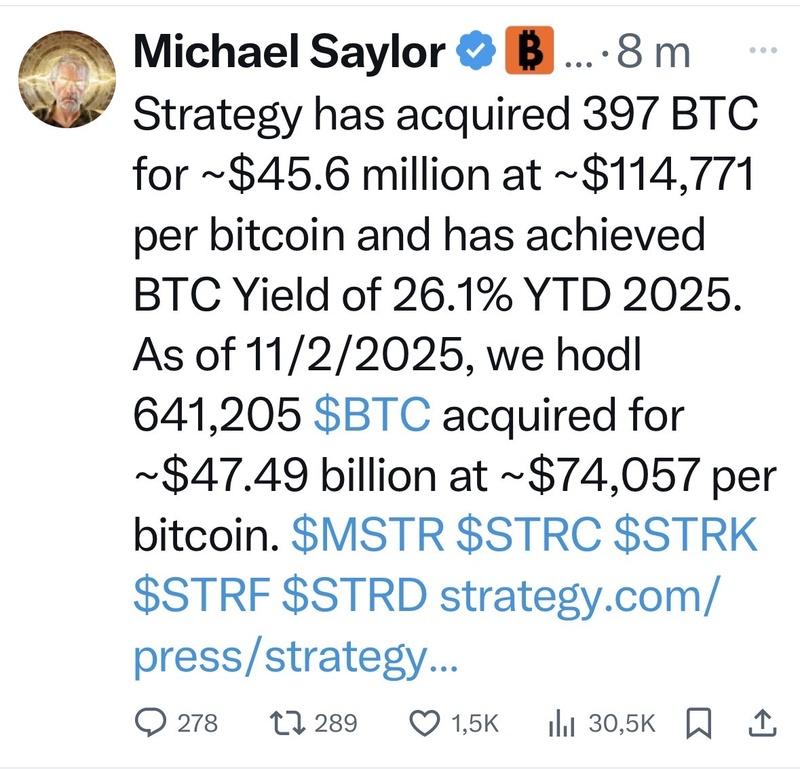Open the $STRD cashtag link
This screenshot has height=769, width=800.
tap(355, 597)
